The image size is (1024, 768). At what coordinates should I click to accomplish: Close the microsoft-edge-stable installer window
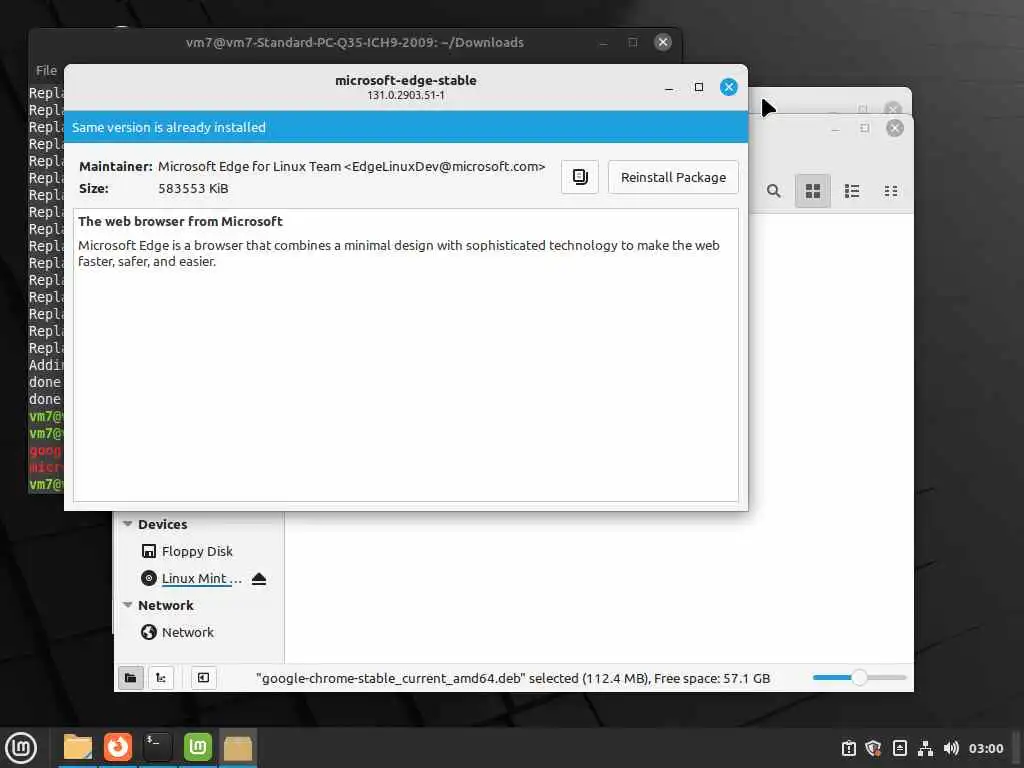[x=729, y=87]
